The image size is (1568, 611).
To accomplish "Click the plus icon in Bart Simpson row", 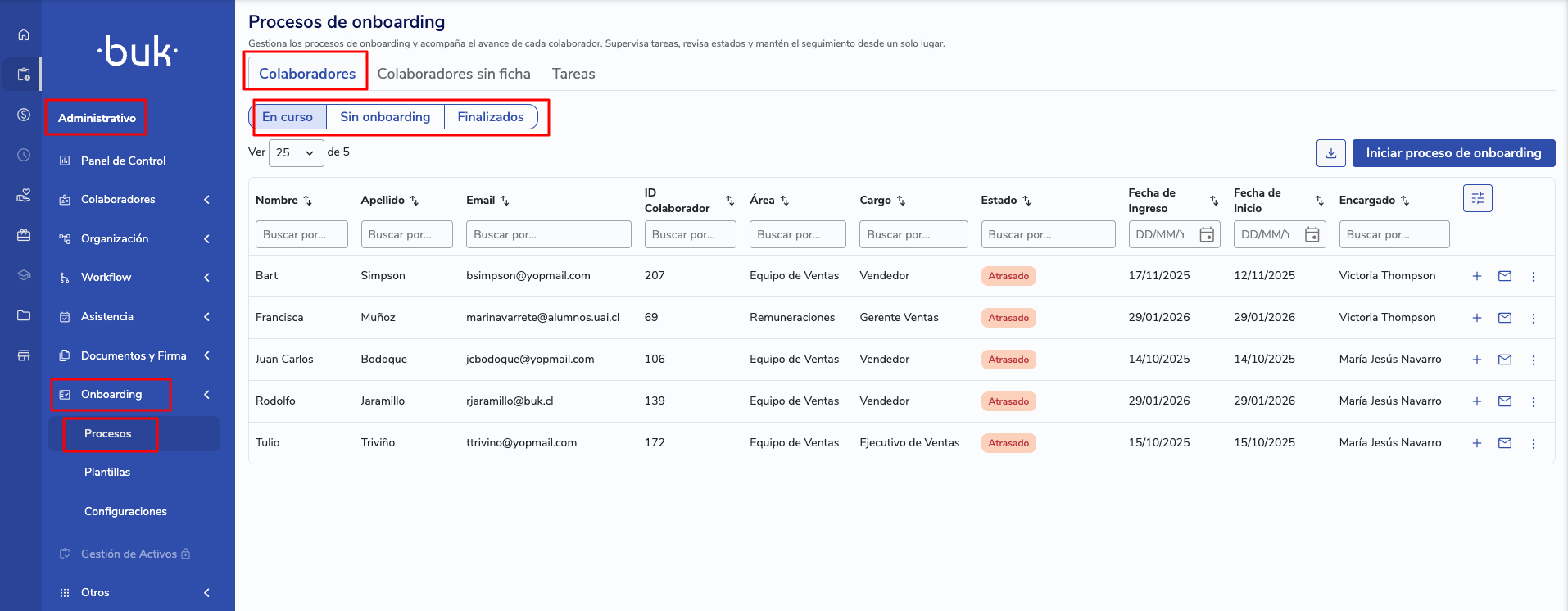I will click(x=1476, y=276).
